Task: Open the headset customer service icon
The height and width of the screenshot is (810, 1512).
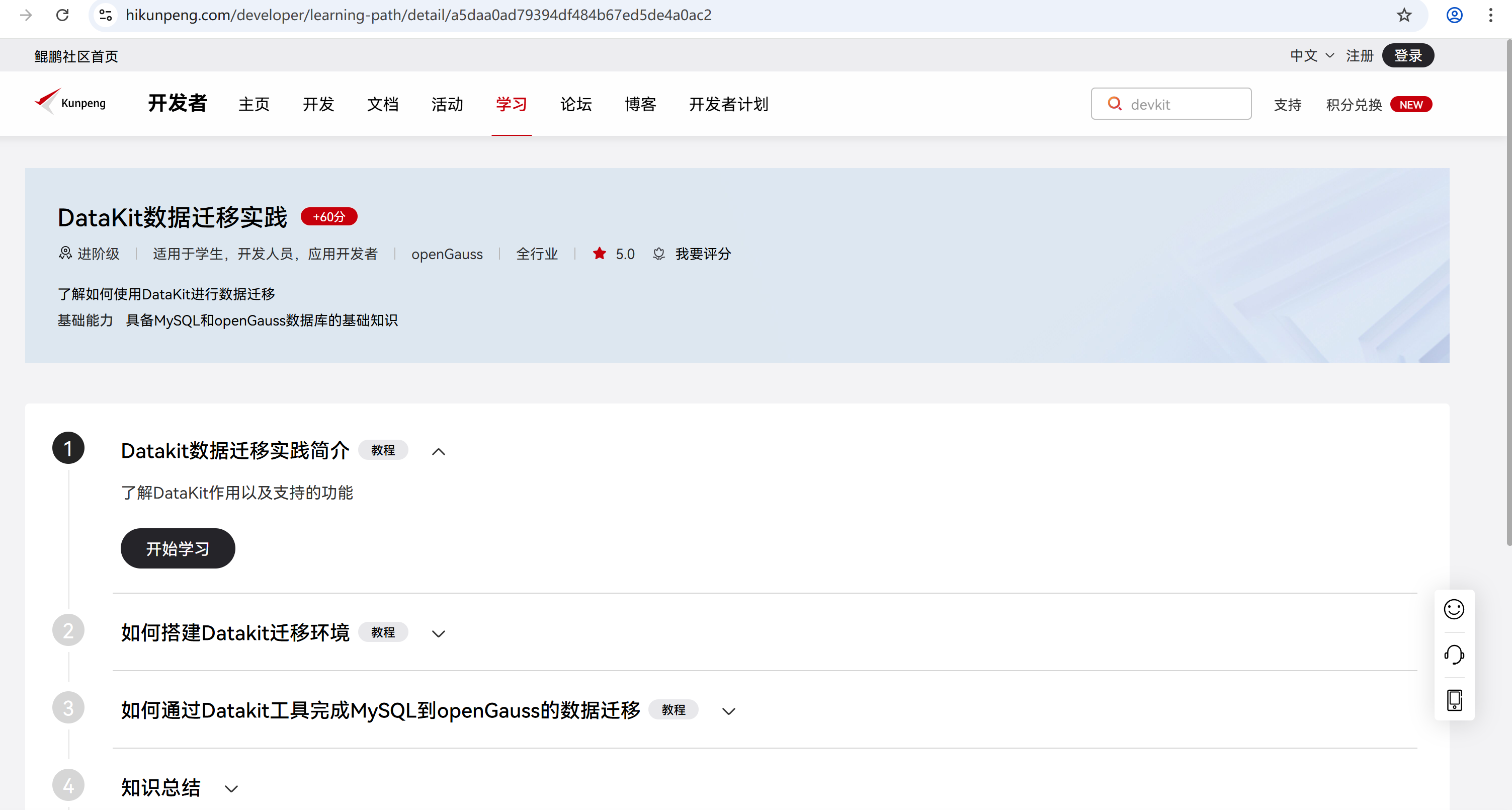Action: coord(1453,655)
